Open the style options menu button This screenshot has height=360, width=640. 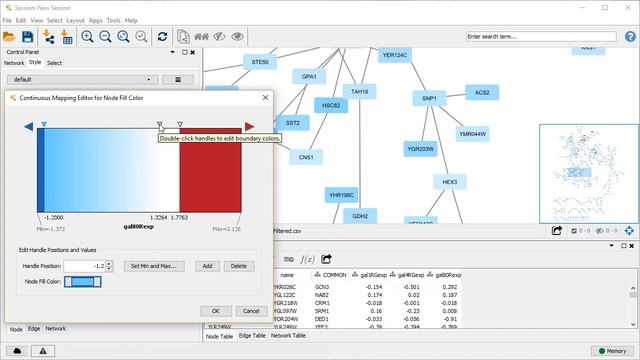pyautogui.click(x=178, y=80)
